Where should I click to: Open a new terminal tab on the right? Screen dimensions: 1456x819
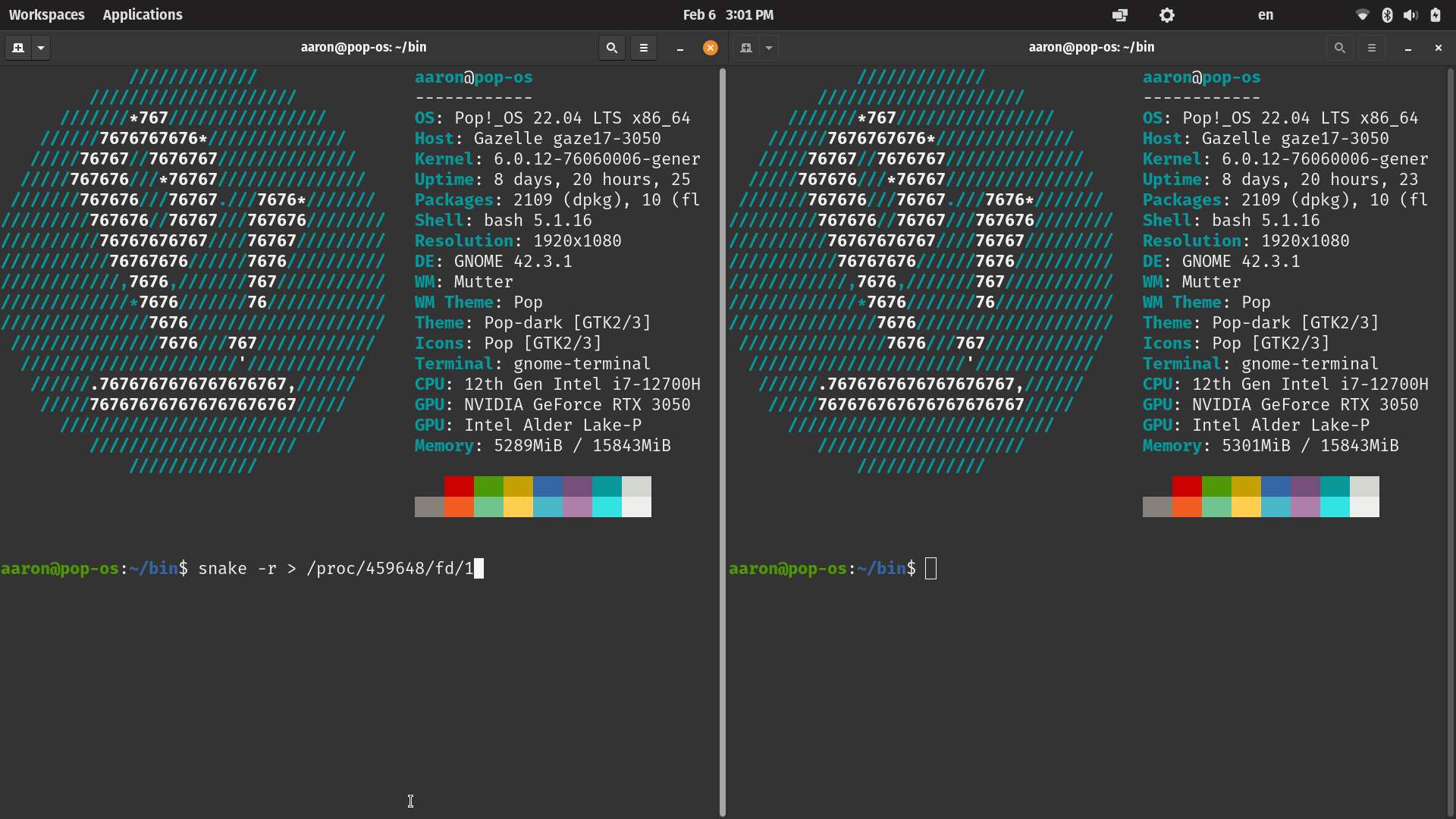[746, 47]
